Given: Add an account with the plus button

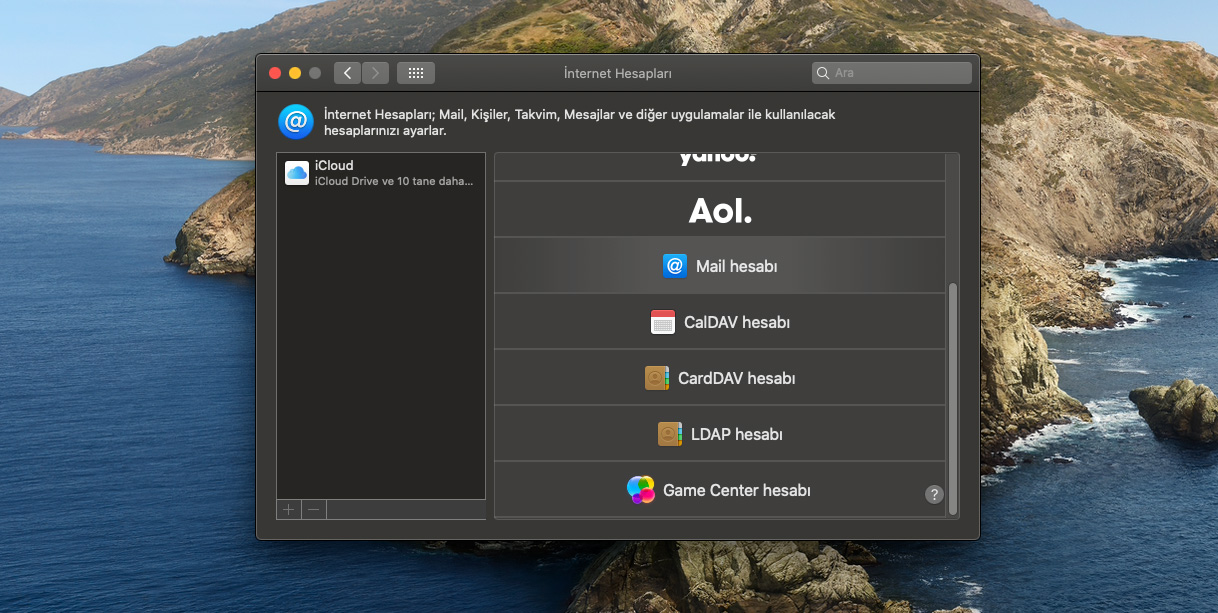Looking at the screenshot, I should pyautogui.click(x=289, y=509).
